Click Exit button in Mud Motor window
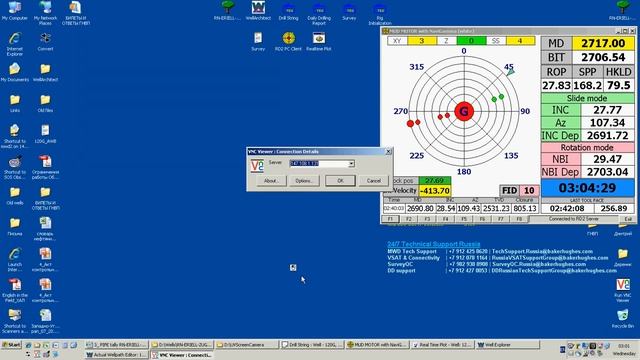This screenshot has height=360, width=640. 628,219
